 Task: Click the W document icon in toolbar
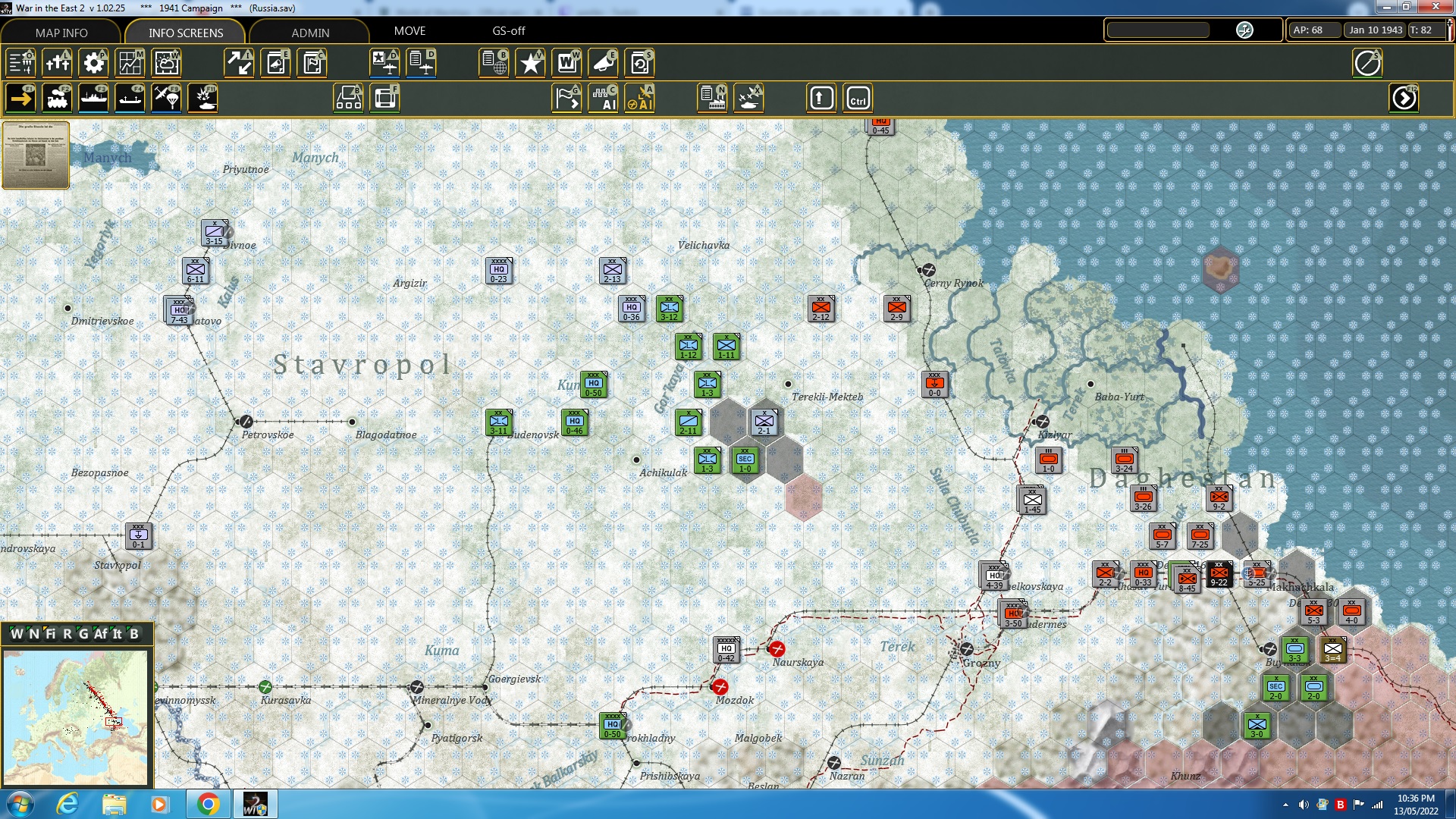point(566,63)
